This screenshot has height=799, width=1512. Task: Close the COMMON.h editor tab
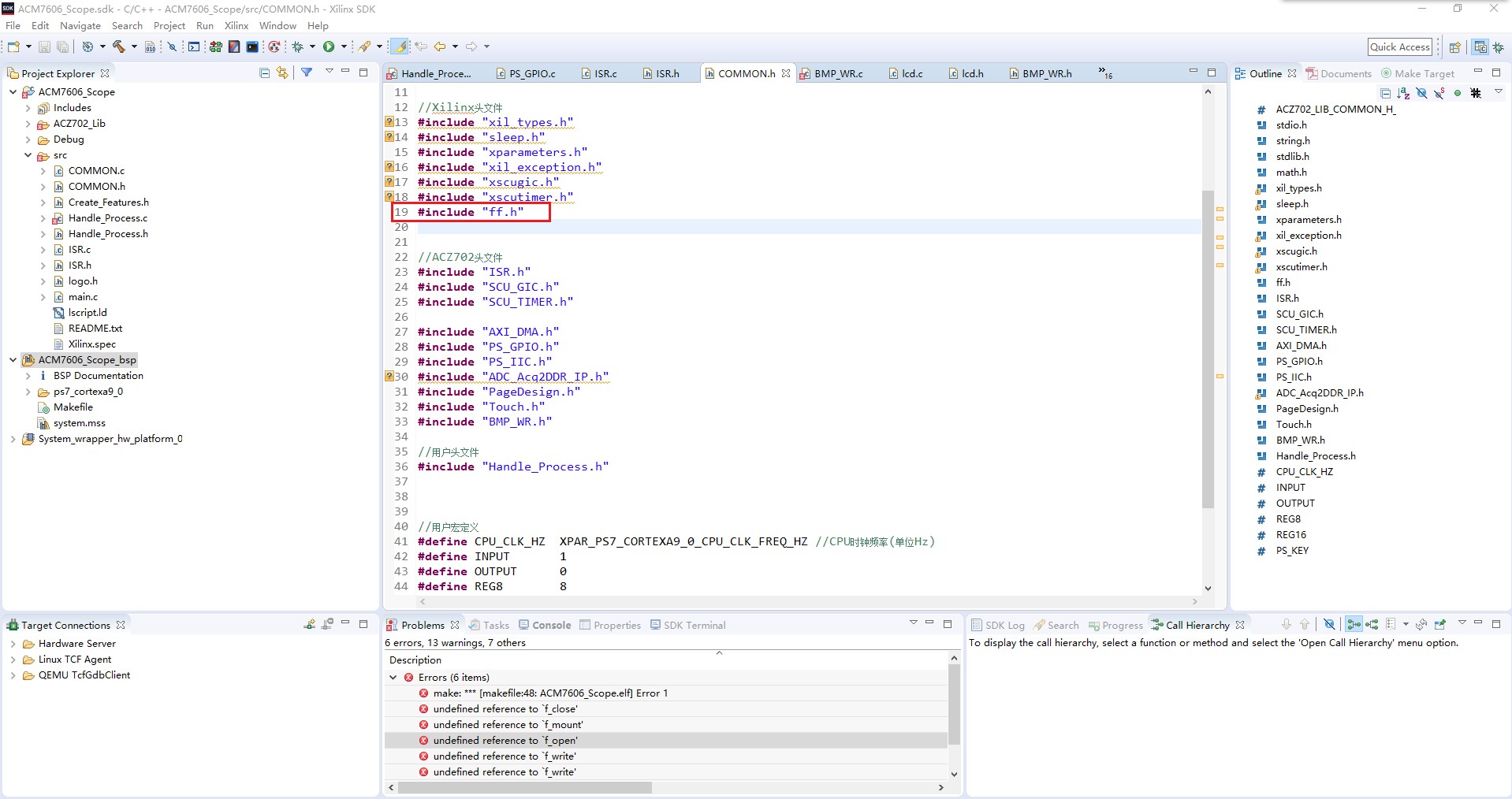click(786, 73)
